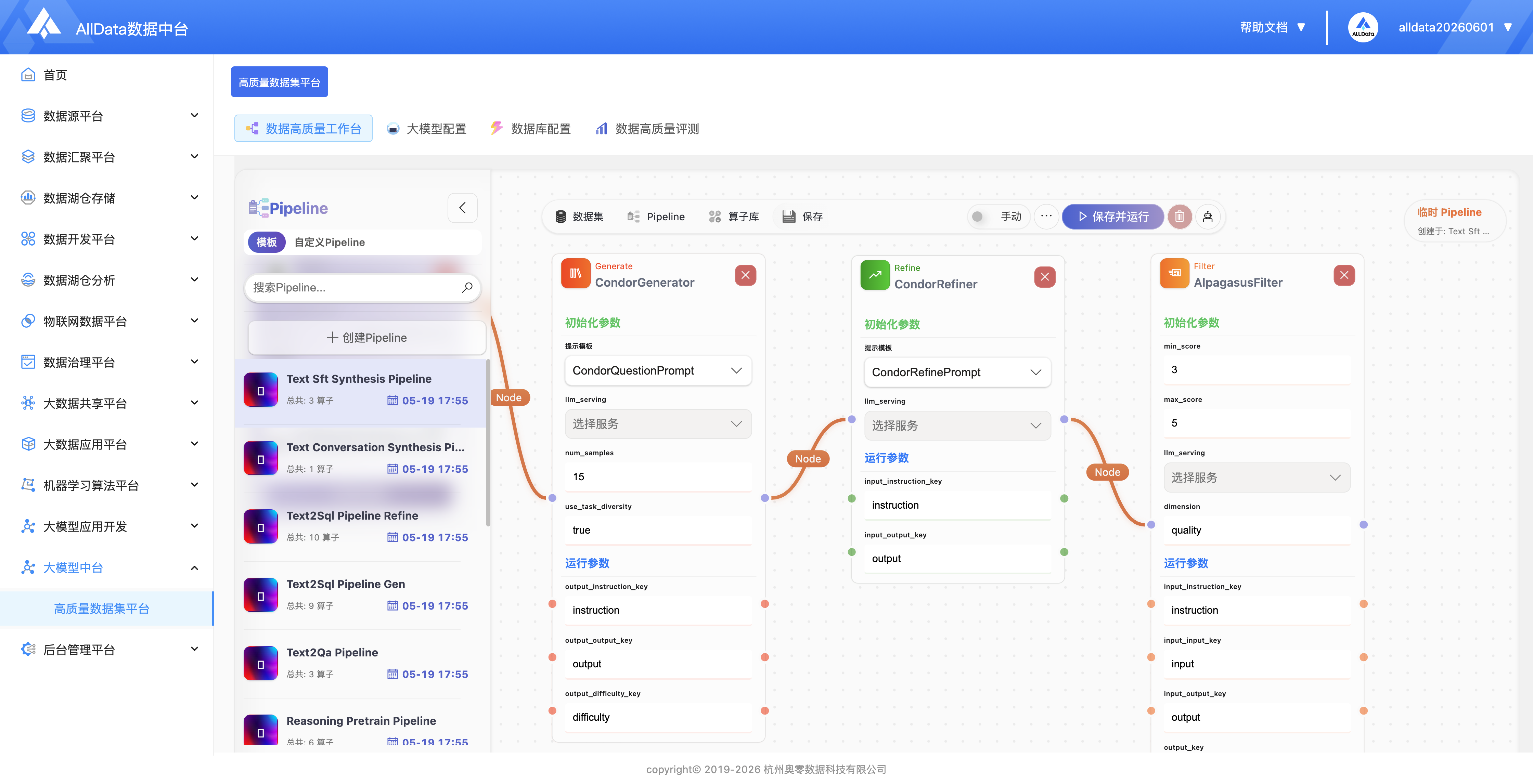Open the CondorQuestionPrompt dropdown
This screenshot has width=1533, height=784.
tap(658, 370)
